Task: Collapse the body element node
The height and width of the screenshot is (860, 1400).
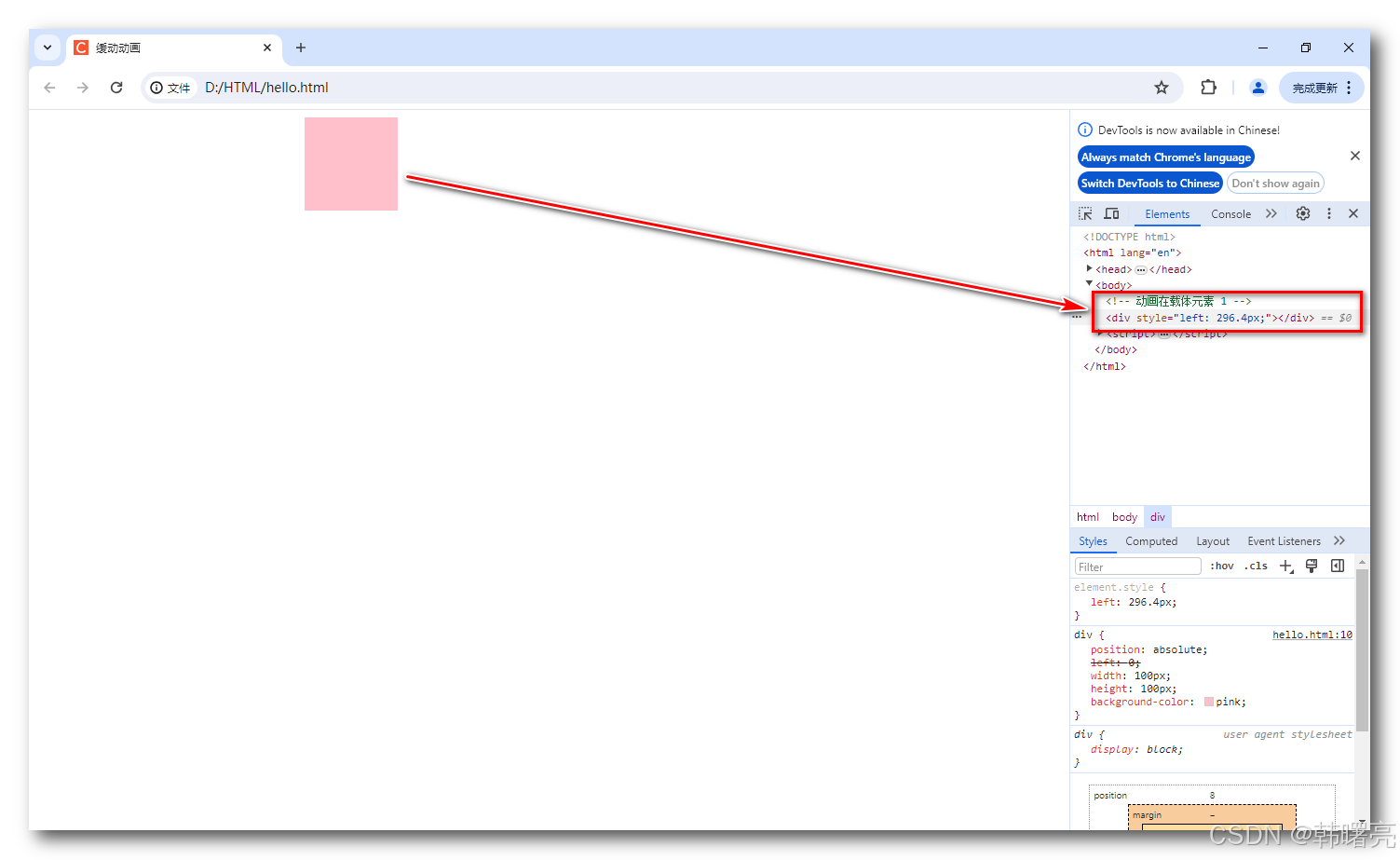Action: coord(1089,283)
